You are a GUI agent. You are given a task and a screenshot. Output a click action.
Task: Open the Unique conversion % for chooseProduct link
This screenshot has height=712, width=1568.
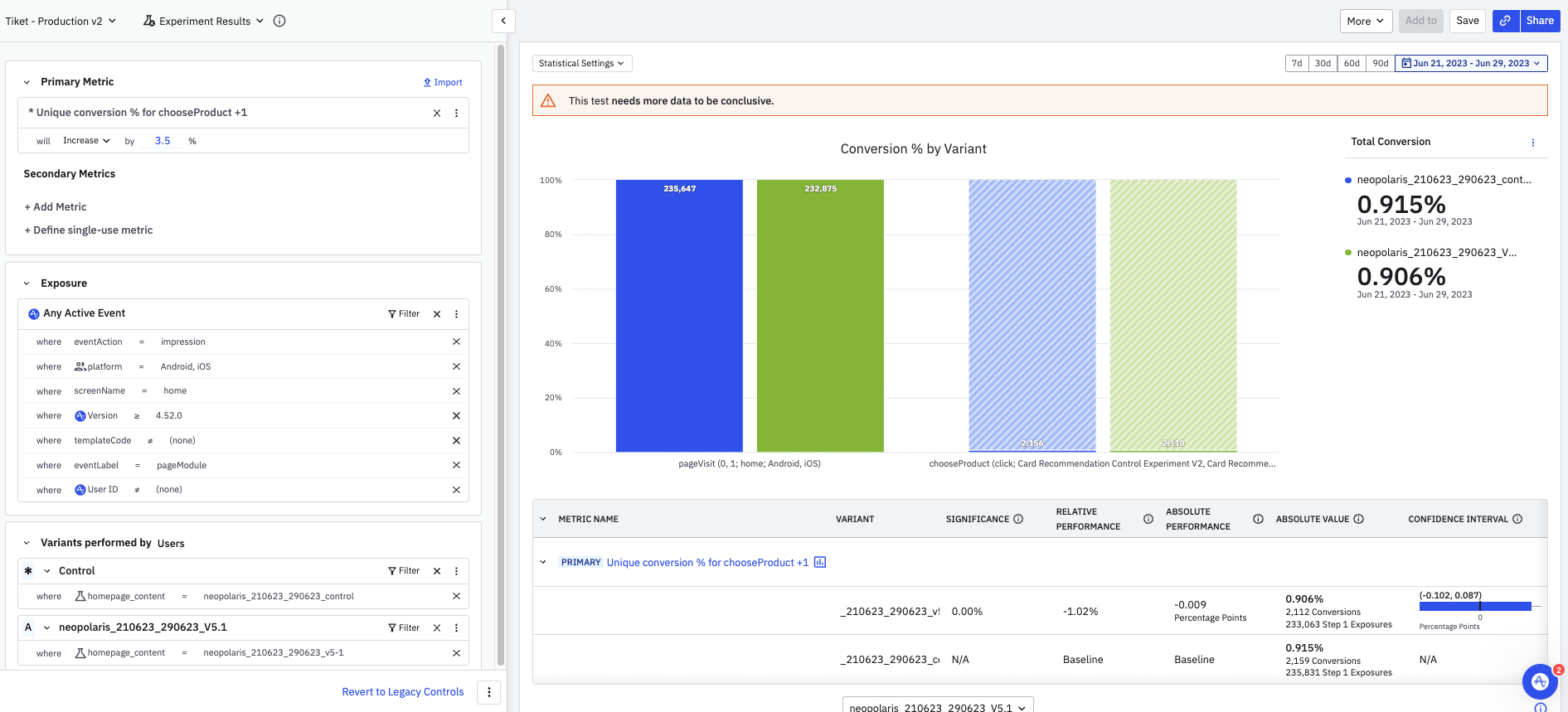pos(707,562)
